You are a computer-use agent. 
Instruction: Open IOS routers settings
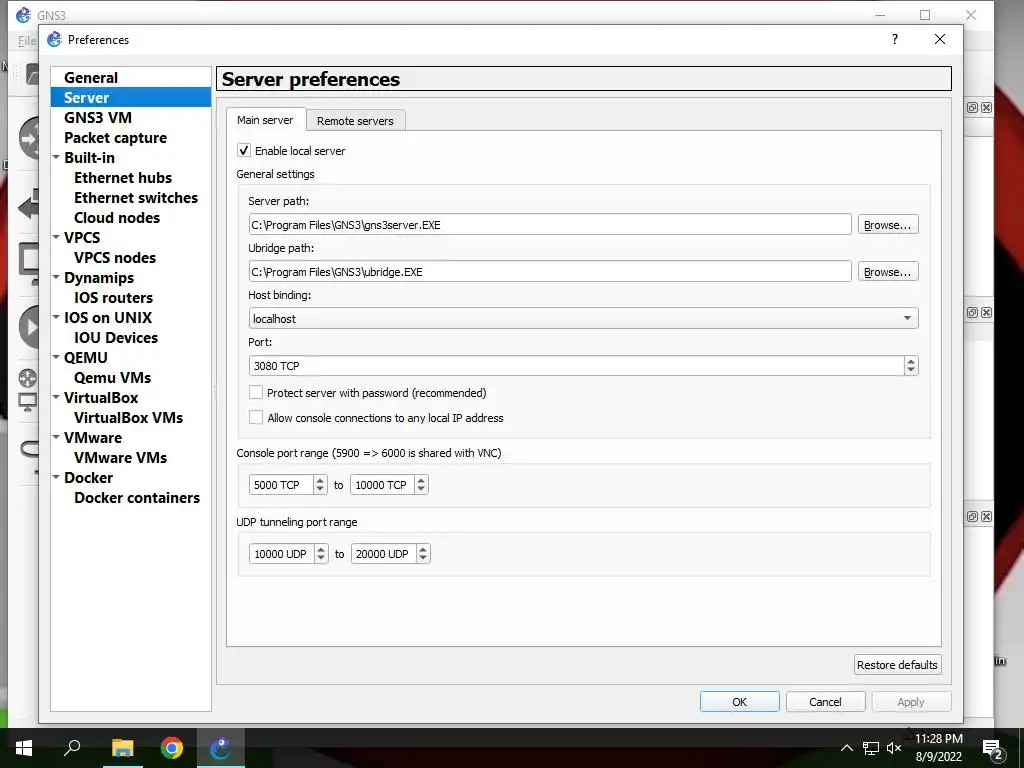[114, 297]
